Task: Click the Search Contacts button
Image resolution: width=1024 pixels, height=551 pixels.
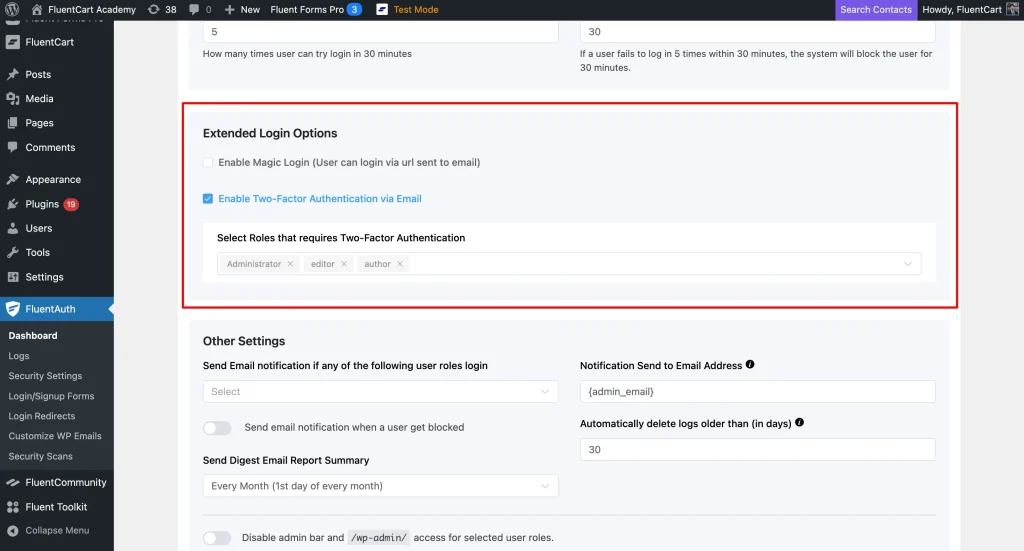Action: point(876,10)
